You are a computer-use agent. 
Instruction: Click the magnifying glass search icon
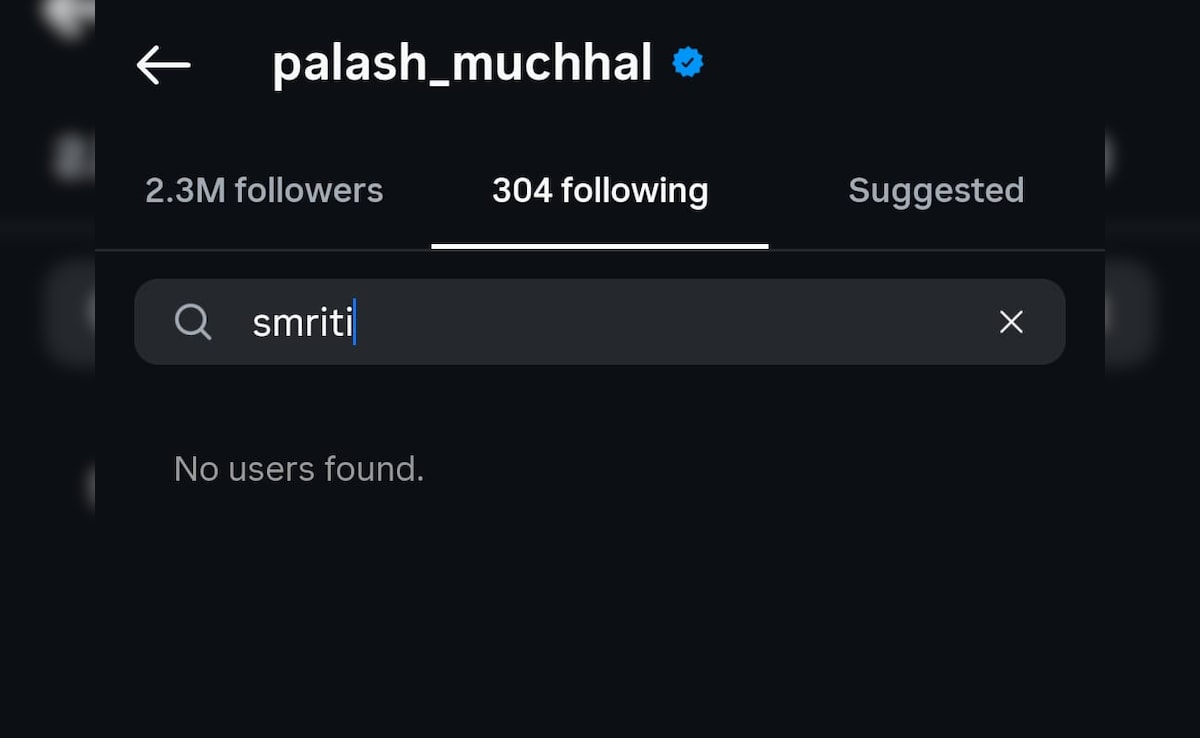coord(193,322)
